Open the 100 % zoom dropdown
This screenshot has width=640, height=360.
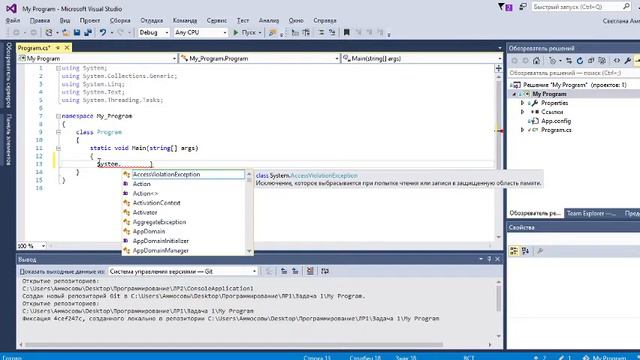tap(31, 246)
